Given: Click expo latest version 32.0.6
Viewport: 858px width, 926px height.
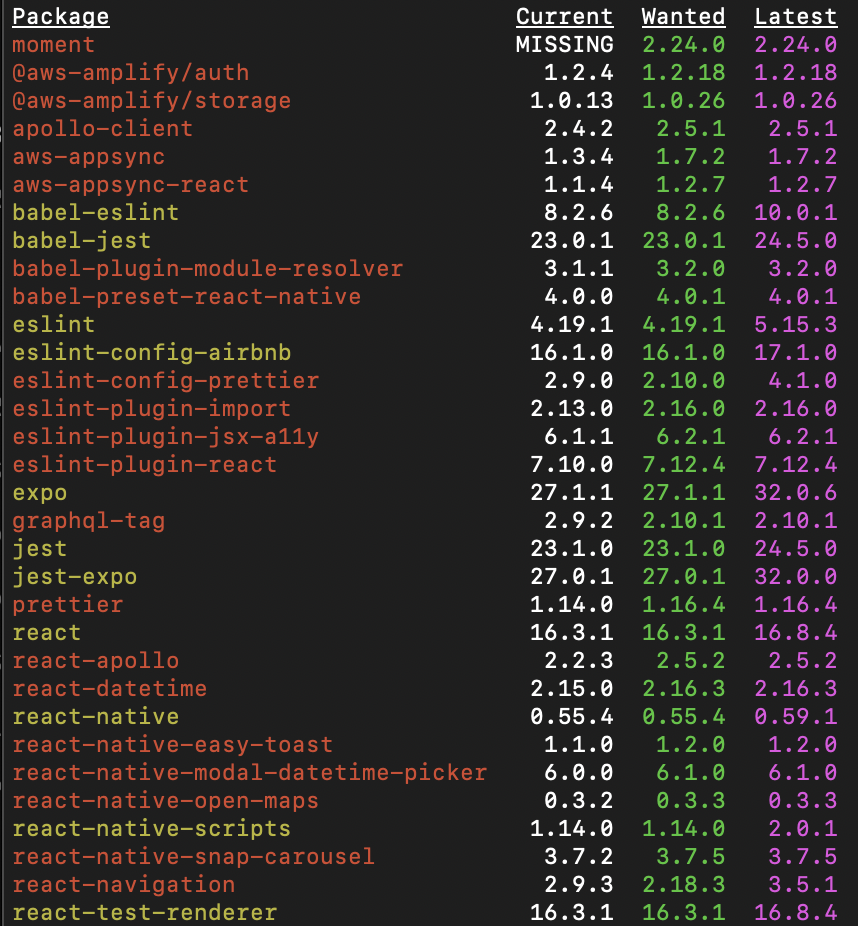Looking at the screenshot, I should point(795,493).
